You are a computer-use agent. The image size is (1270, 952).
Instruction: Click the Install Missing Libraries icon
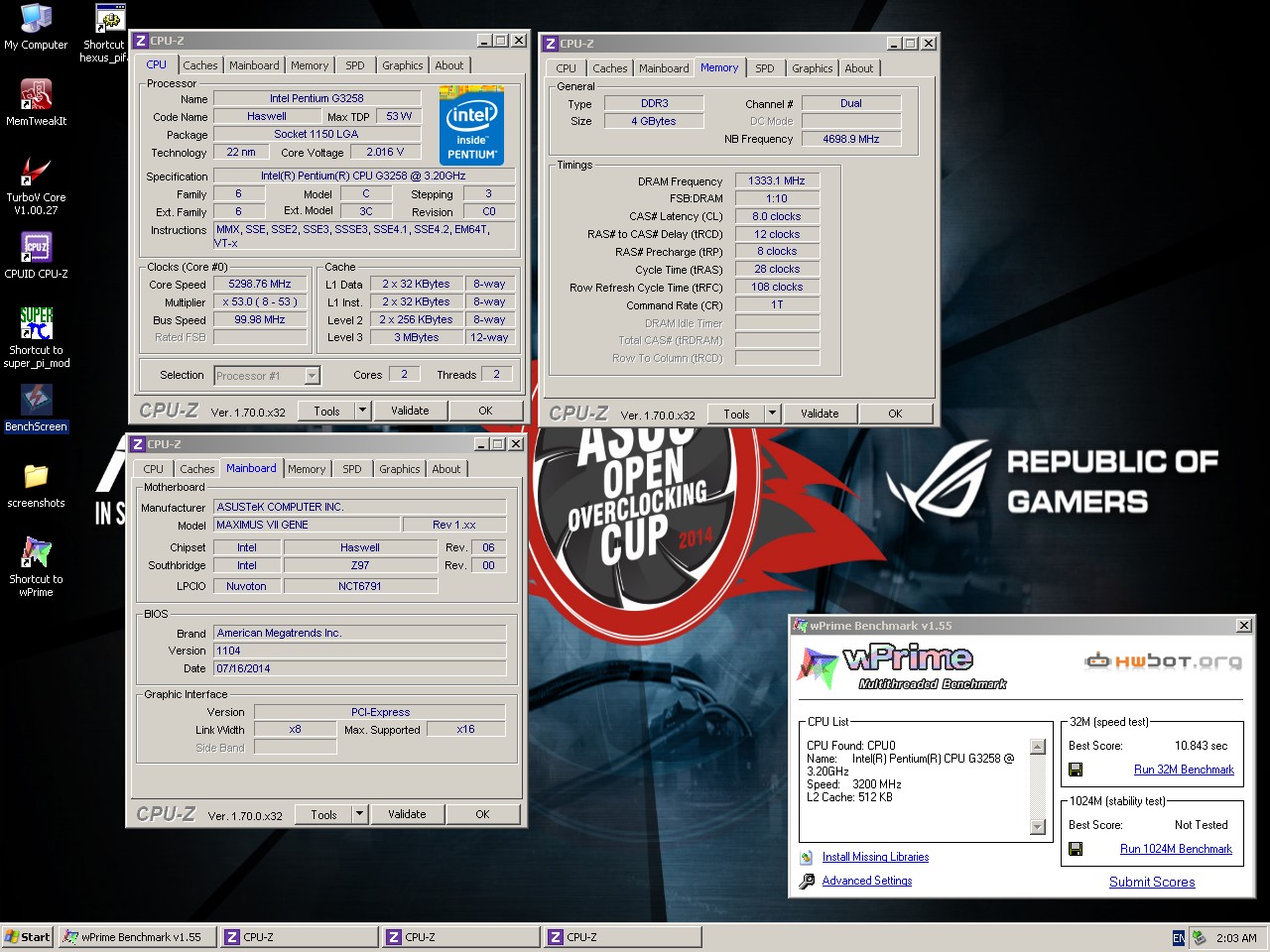807,857
